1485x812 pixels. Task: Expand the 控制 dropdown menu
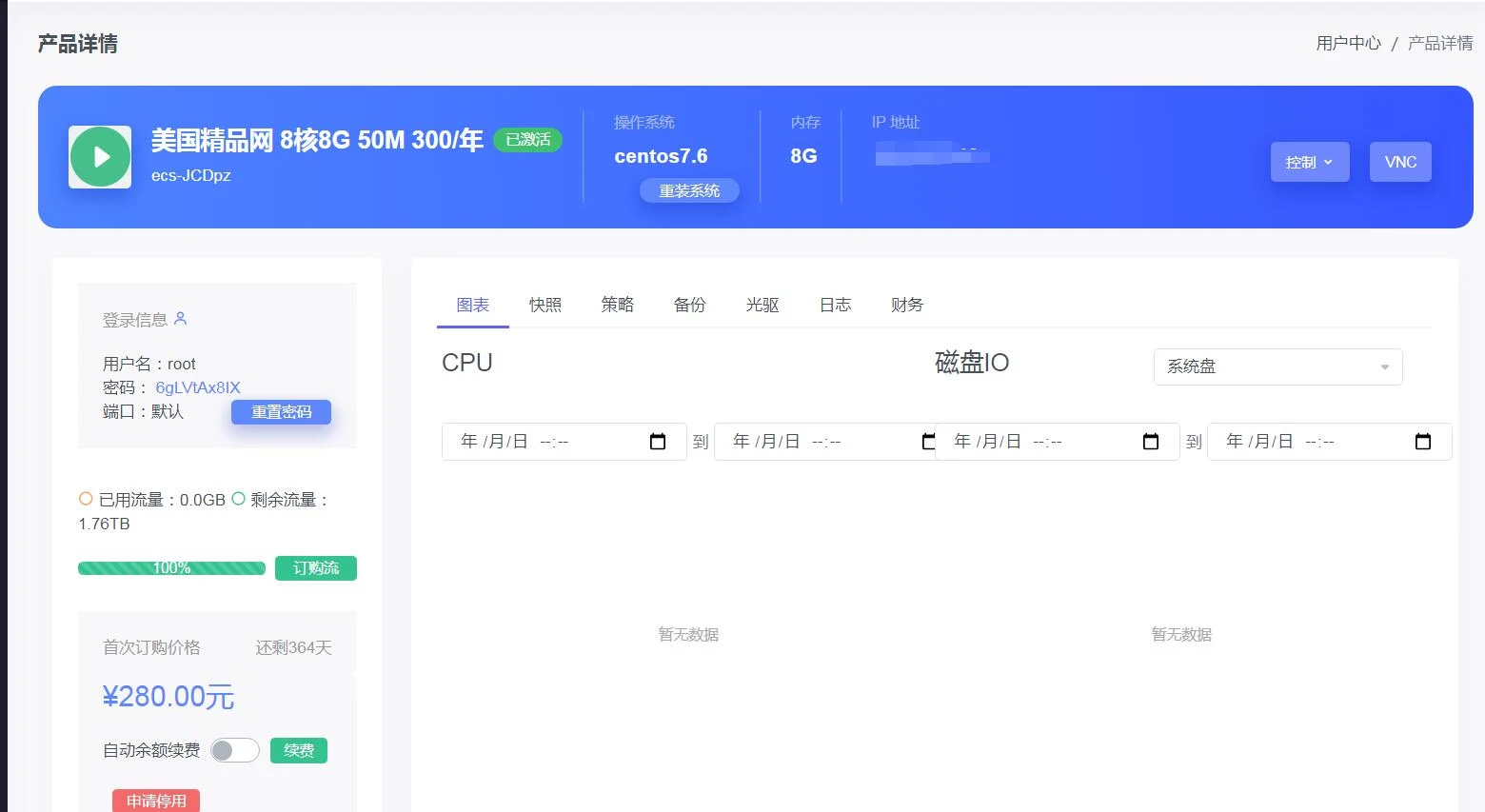(1309, 162)
